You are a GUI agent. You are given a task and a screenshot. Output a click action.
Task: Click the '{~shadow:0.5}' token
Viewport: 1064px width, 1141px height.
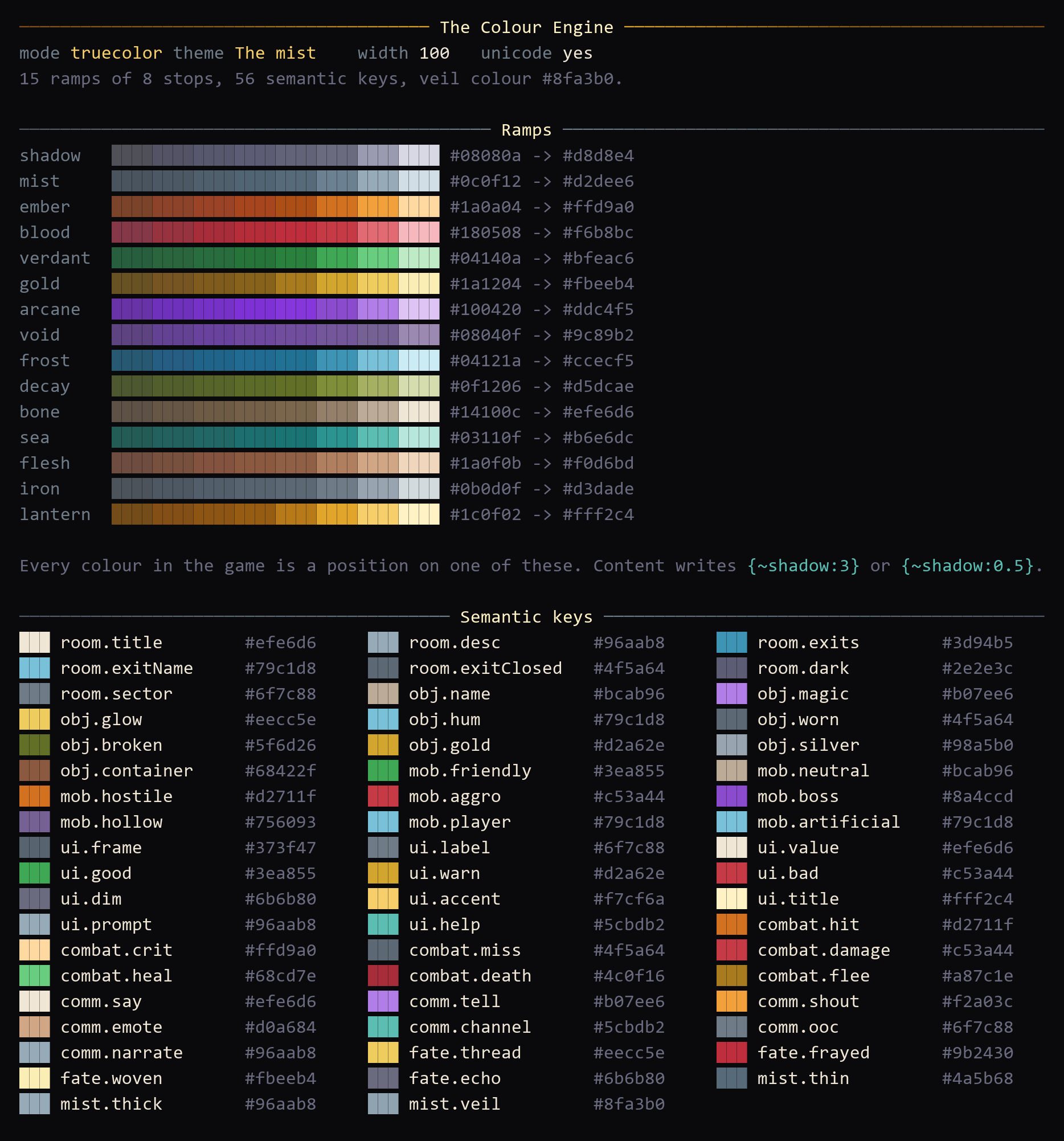tap(968, 565)
